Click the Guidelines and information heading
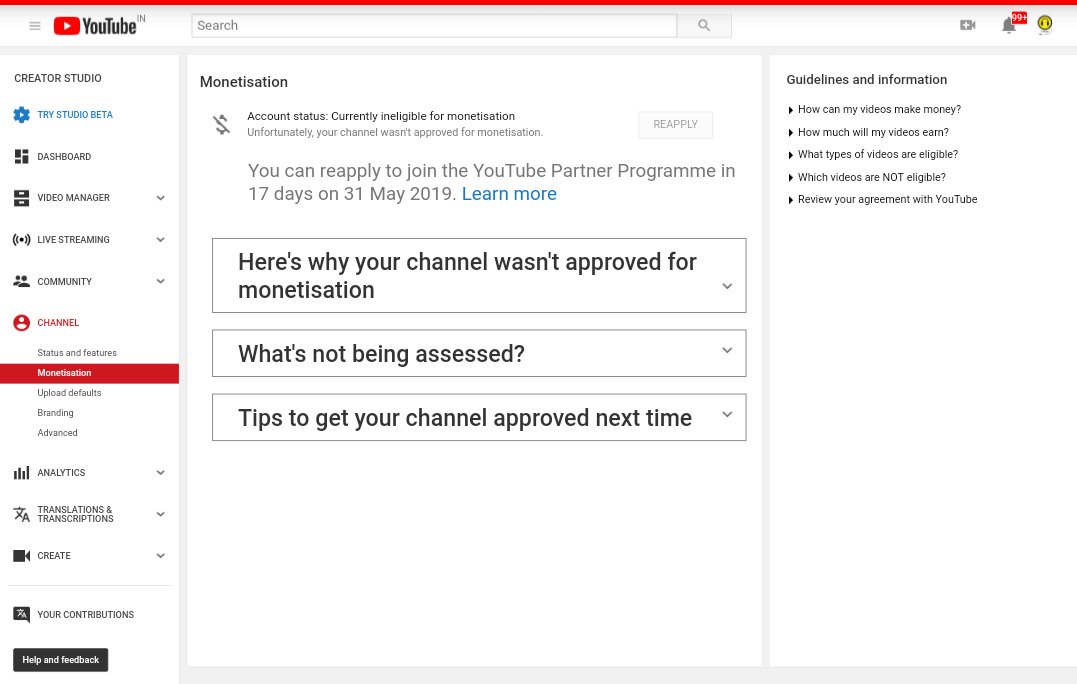Screen dimensions: 1077x684 click(x=867, y=80)
